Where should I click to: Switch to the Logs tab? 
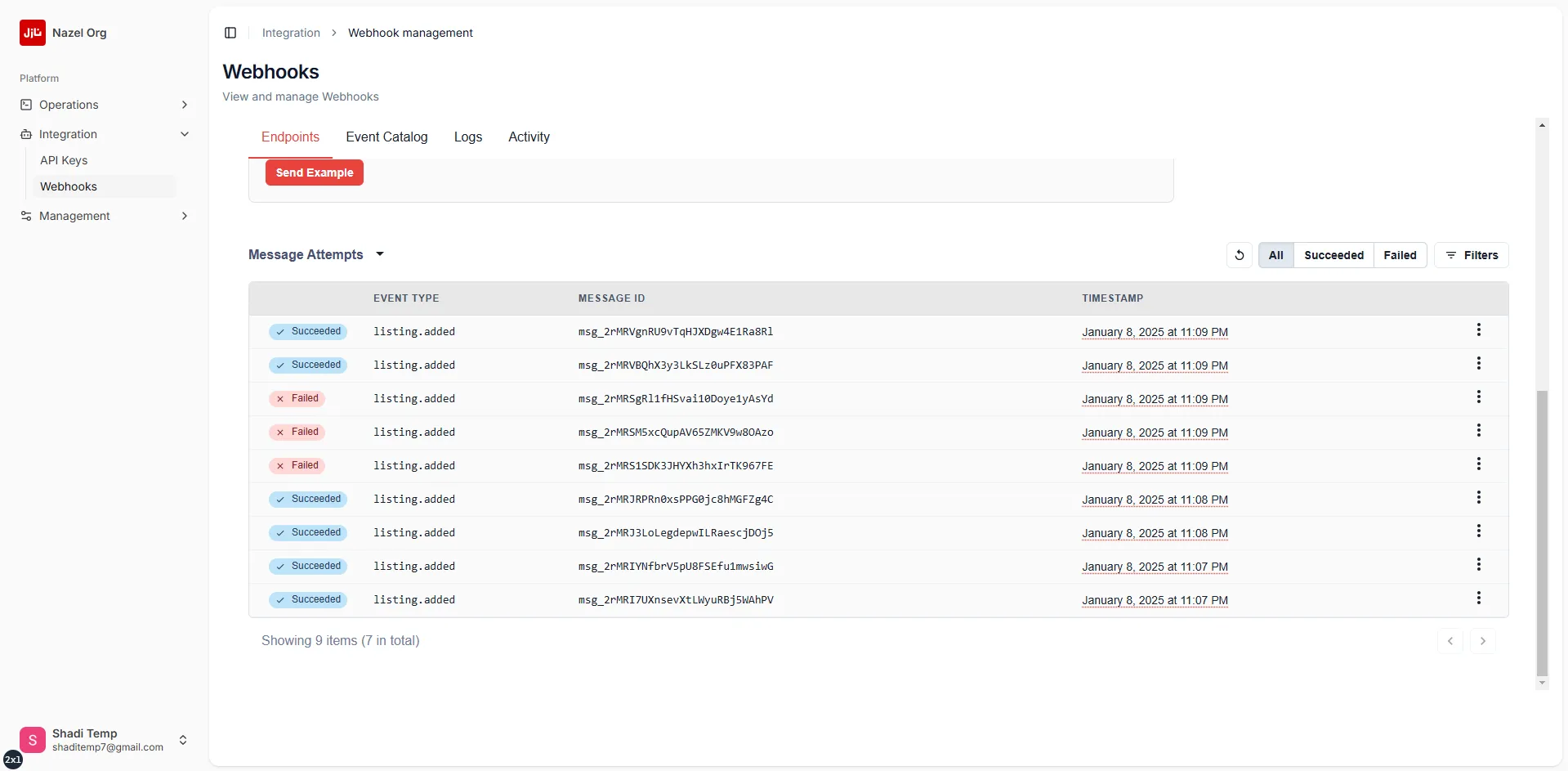coord(467,137)
